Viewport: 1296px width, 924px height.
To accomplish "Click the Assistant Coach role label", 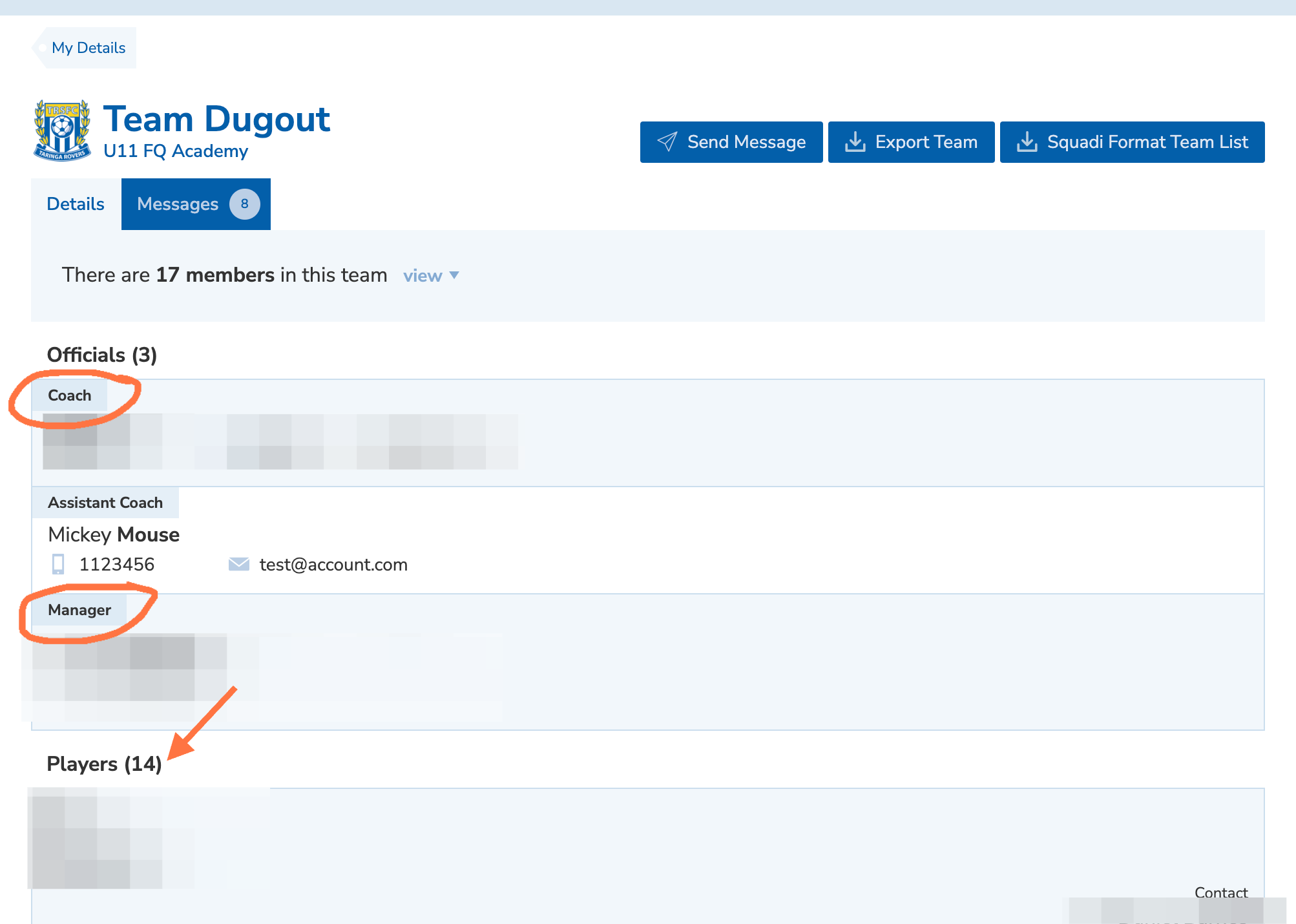I will click(105, 503).
